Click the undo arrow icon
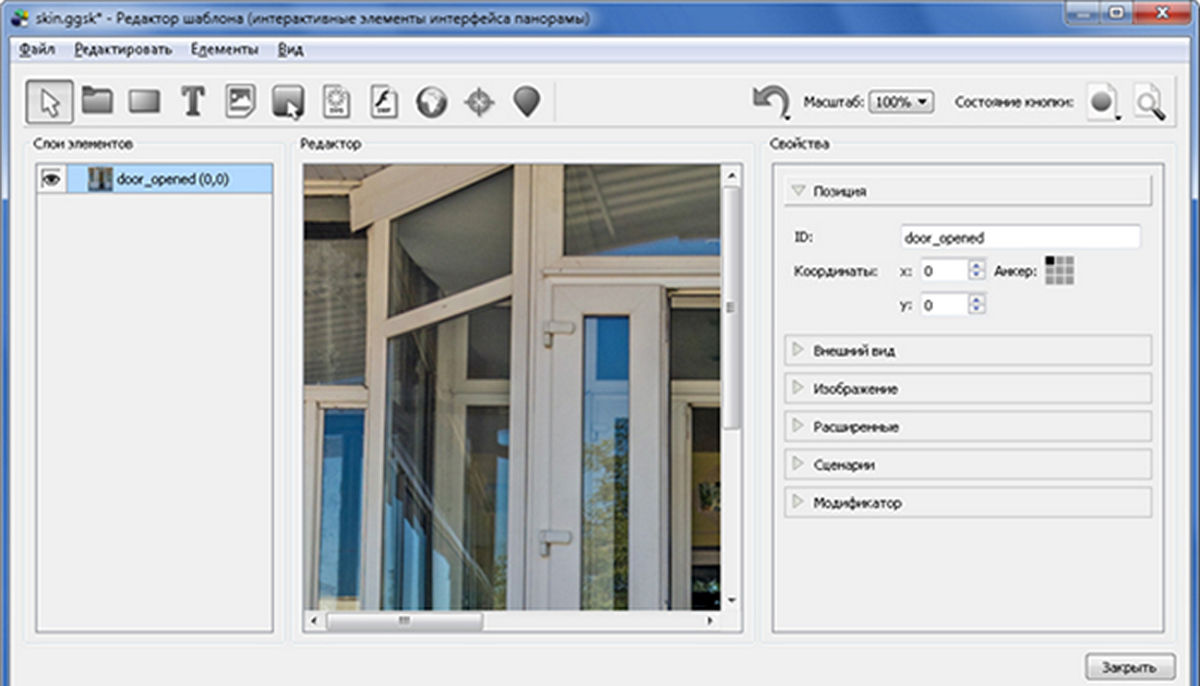The width and height of the screenshot is (1200, 686). [771, 101]
